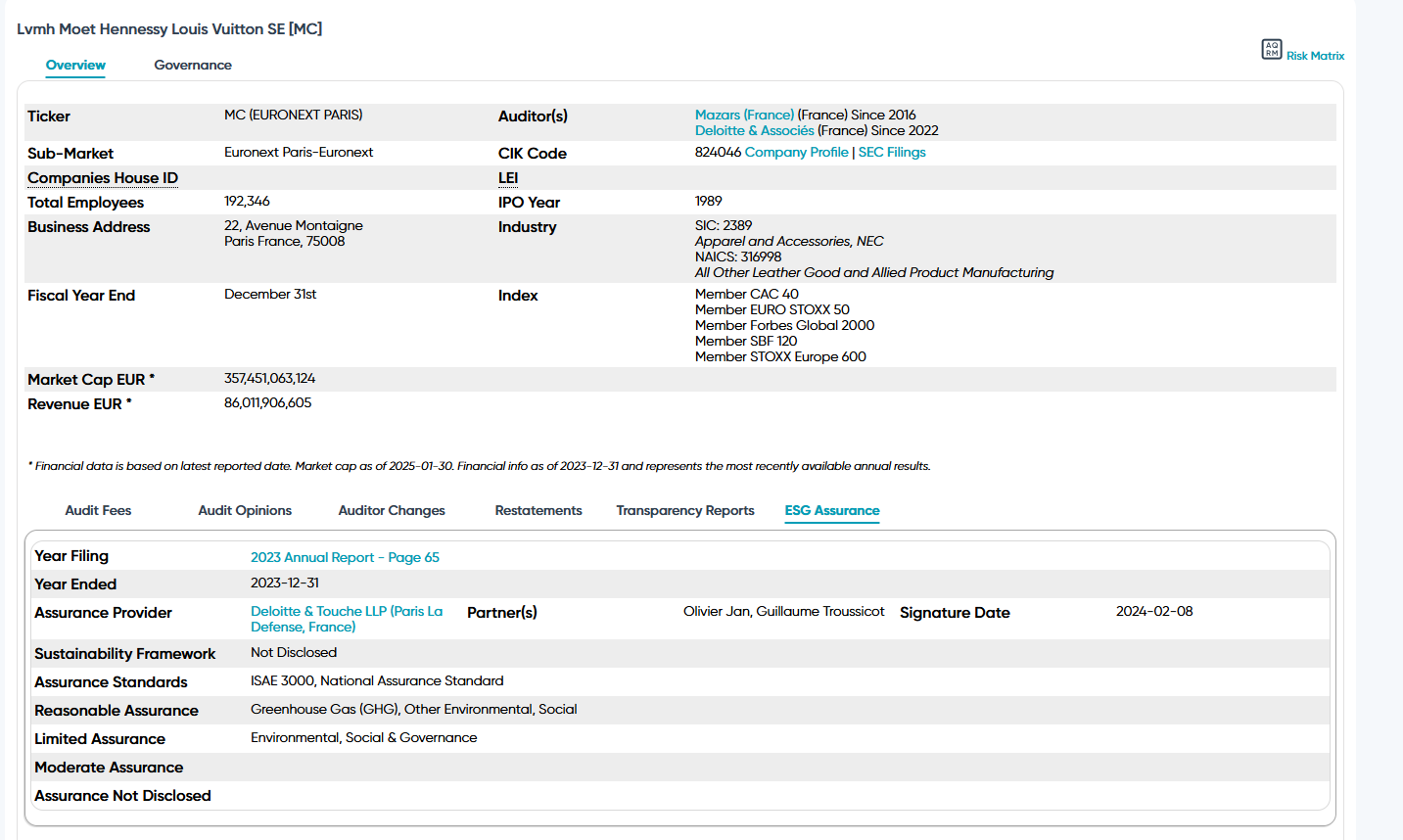Switch to the Governance tab
1403x840 pixels.
[193, 65]
